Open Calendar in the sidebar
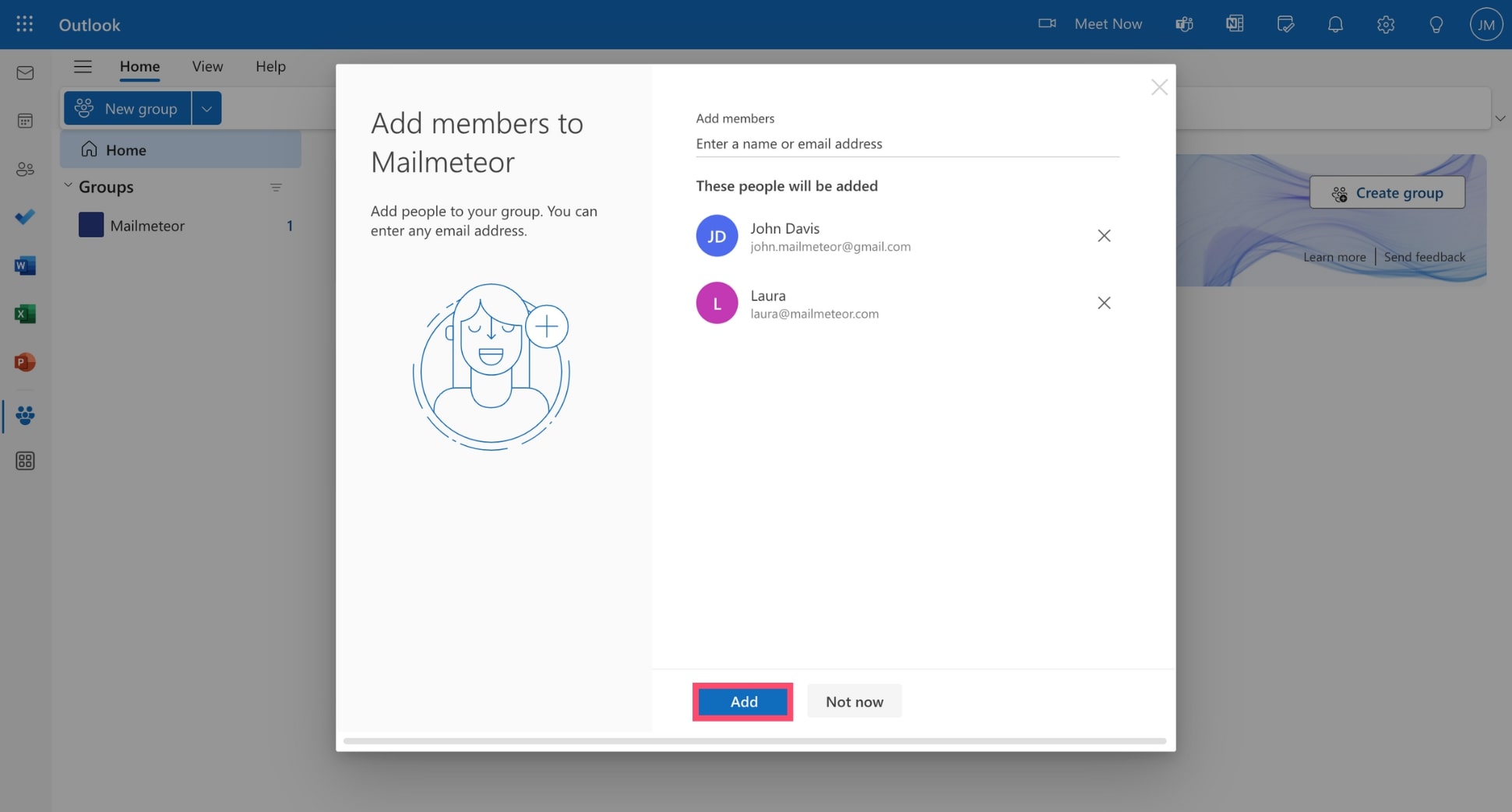Screen dimensions: 1512x812 25,121
